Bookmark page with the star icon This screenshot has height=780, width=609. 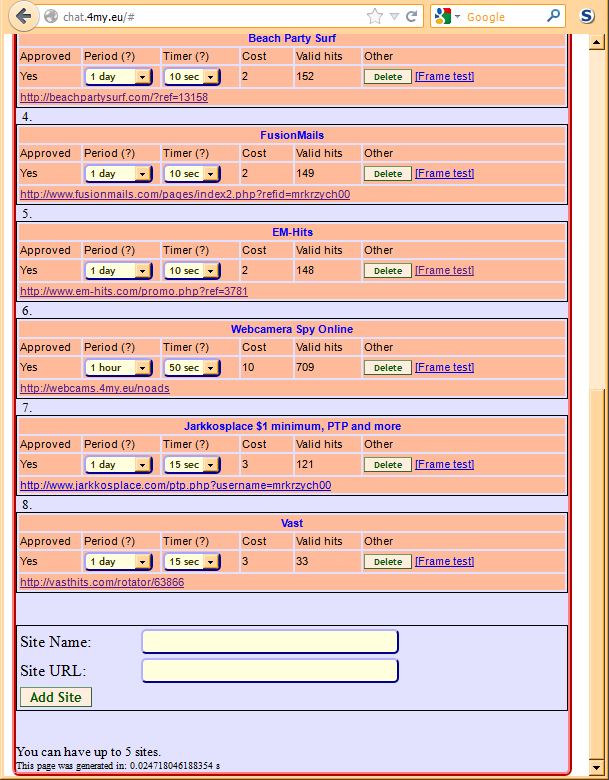(x=375, y=17)
